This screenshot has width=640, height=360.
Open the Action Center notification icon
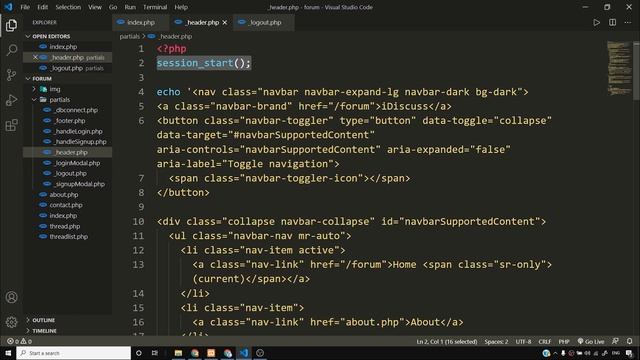coord(629,353)
